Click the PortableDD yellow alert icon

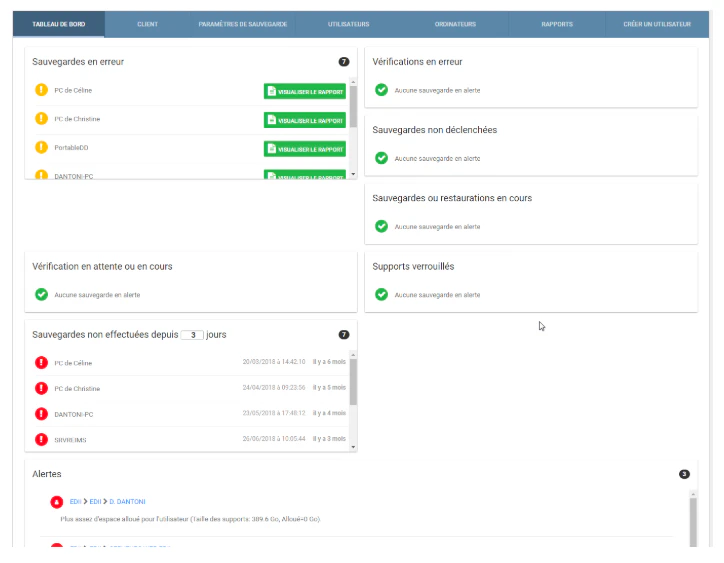pos(41,147)
